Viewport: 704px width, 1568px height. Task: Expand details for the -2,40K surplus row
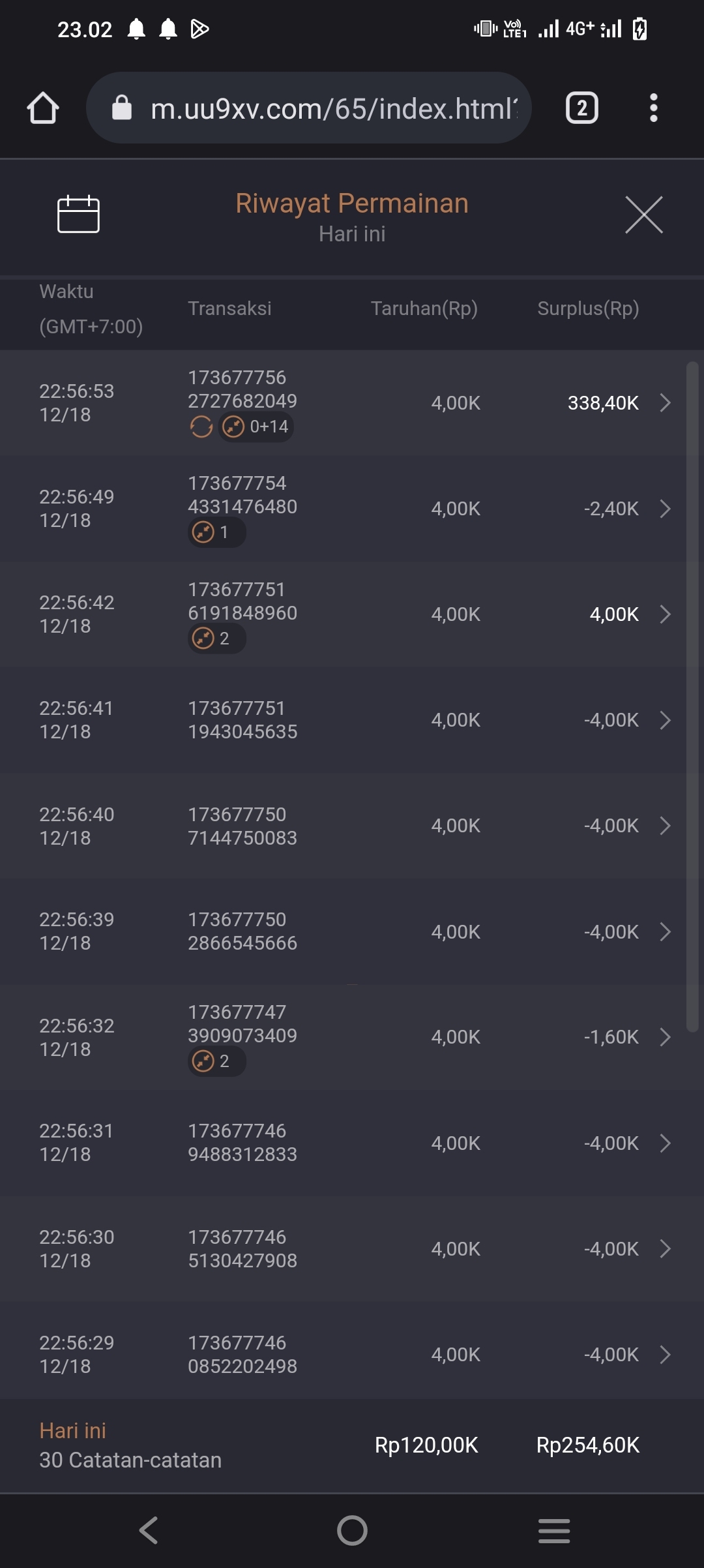(665, 509)
